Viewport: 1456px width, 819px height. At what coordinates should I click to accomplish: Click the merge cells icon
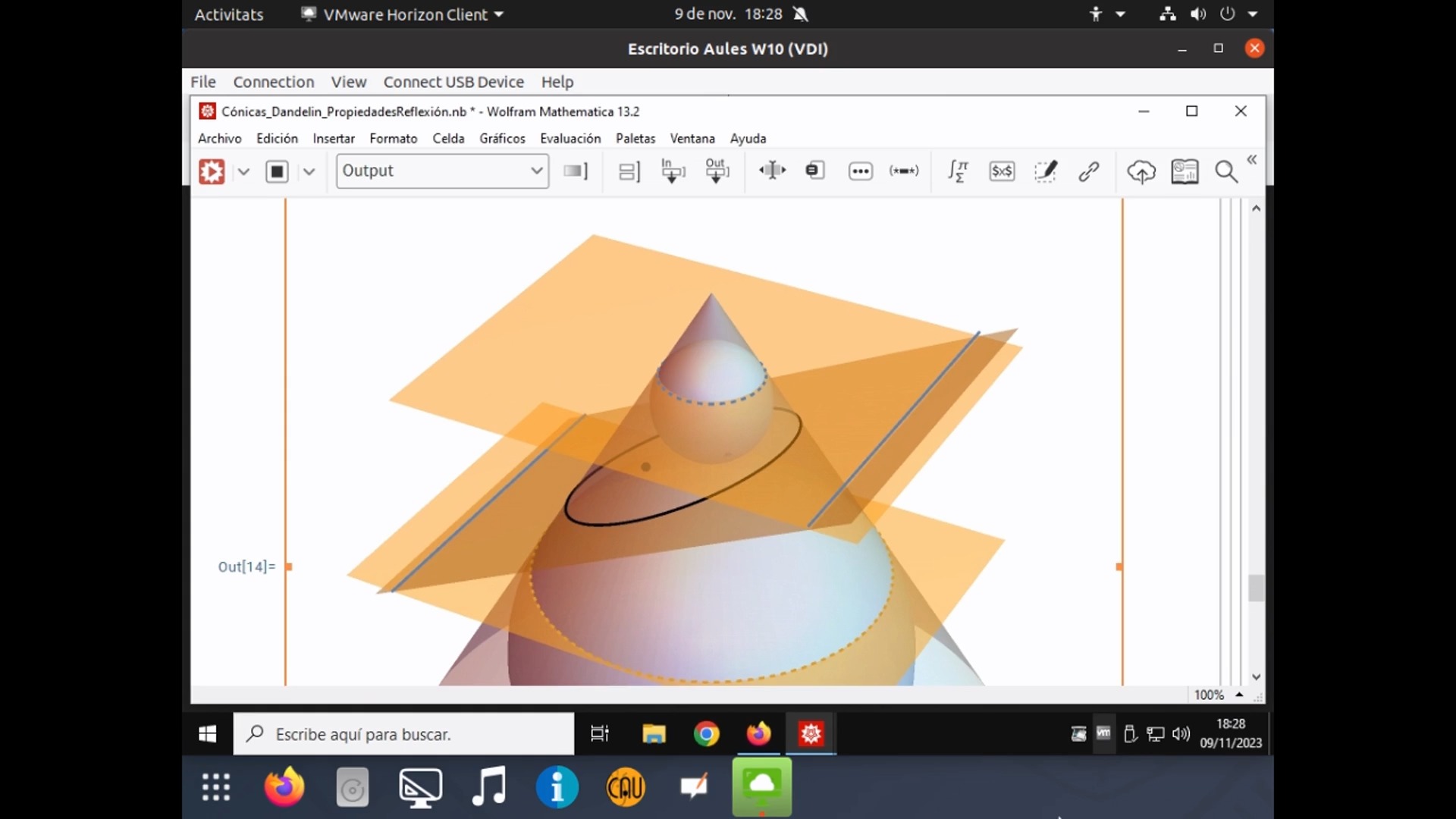tap(815, 171)
